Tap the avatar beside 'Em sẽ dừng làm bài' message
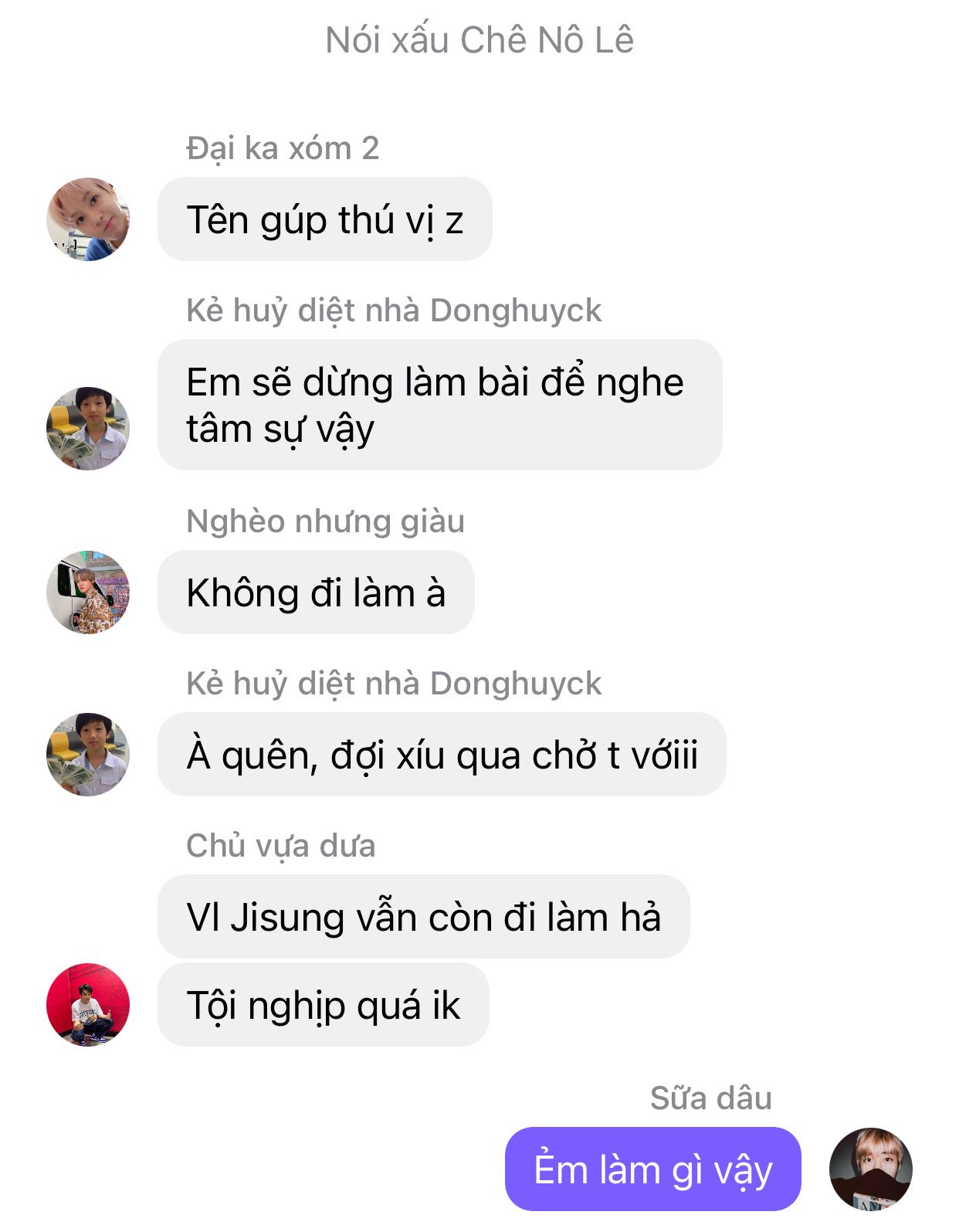 coord(88,428)
